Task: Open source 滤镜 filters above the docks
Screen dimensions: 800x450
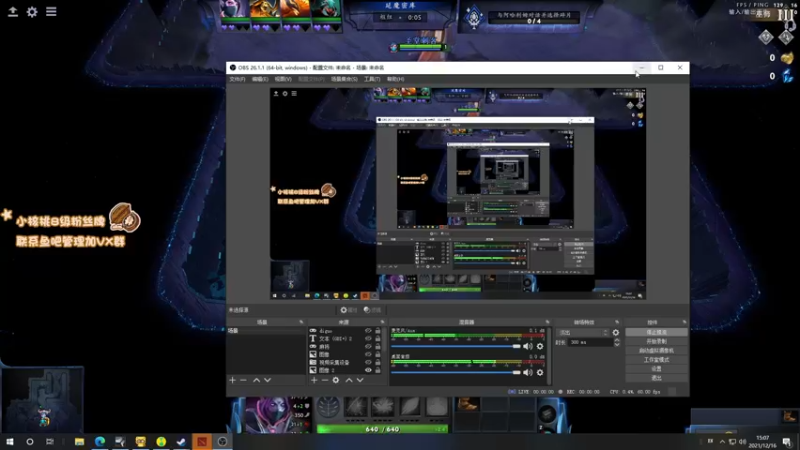Action: tap(372, 310)
